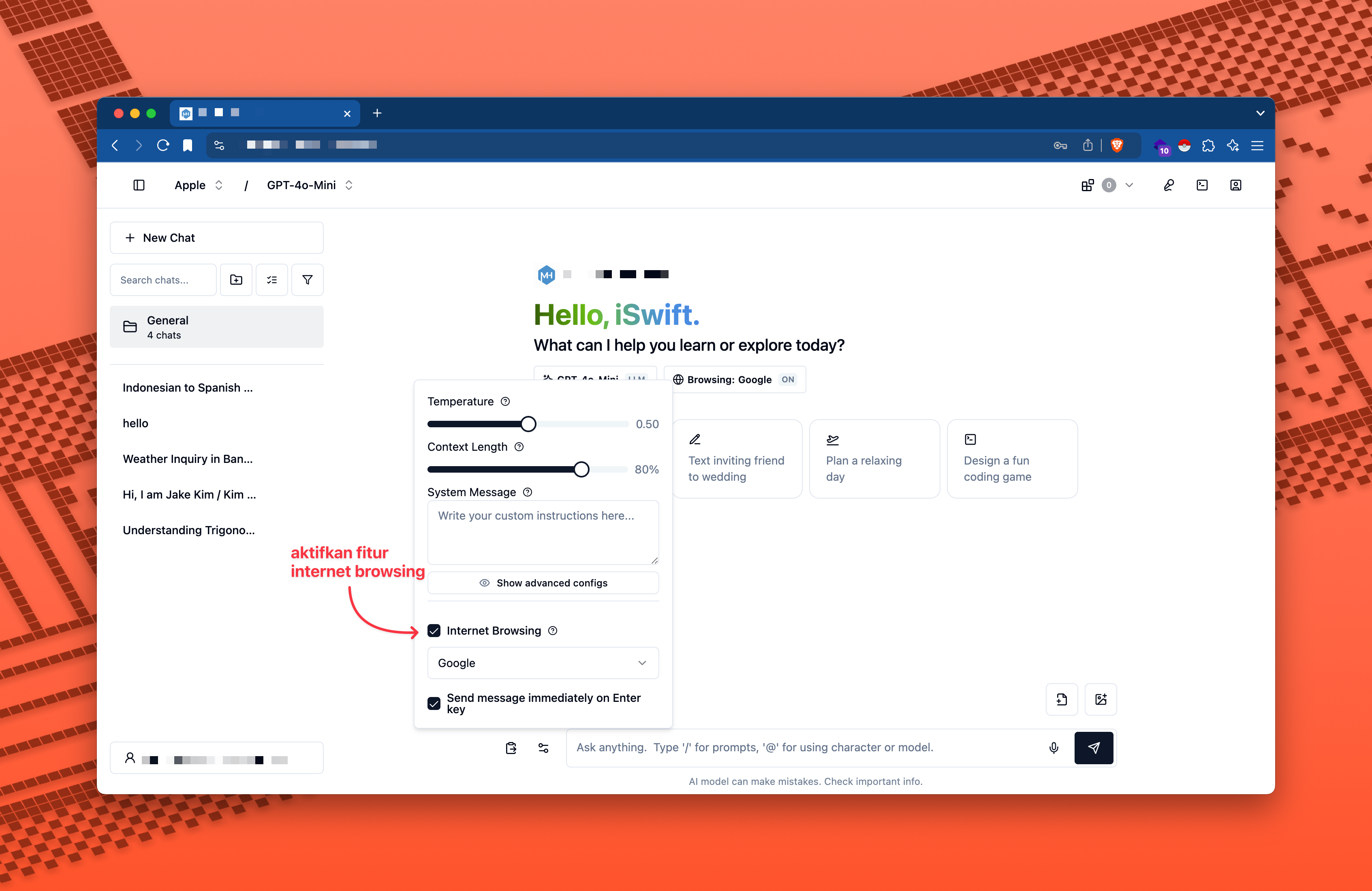Click the System Message text area

(543, 533)
